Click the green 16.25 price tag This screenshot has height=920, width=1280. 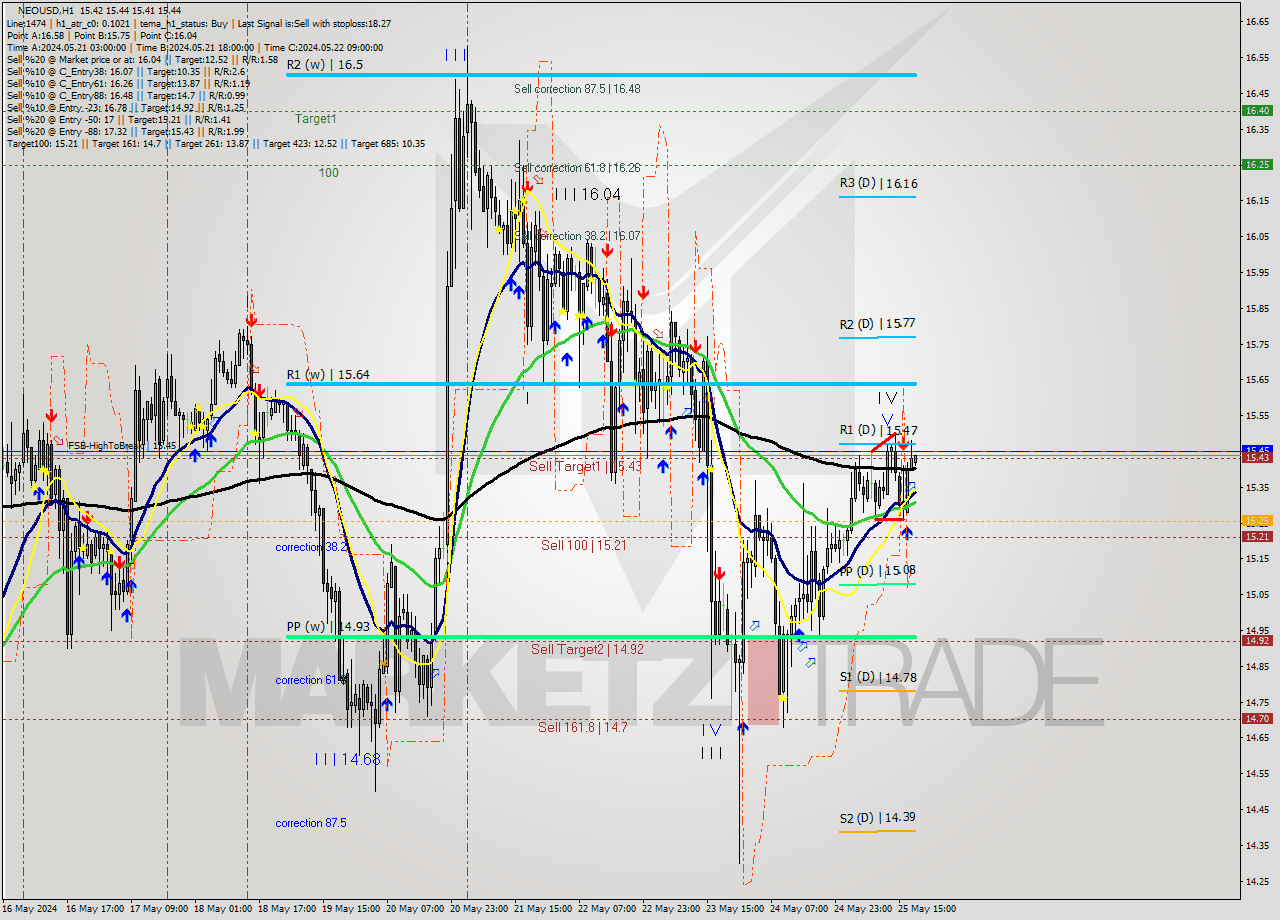click(1257, 164)
